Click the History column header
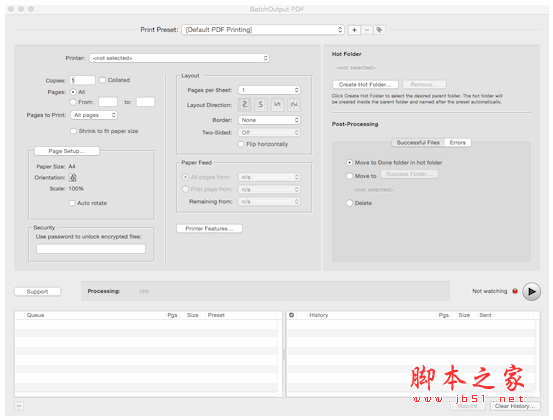Image resolution: width=553 pixels, height=420 pixels. (372, 315)
